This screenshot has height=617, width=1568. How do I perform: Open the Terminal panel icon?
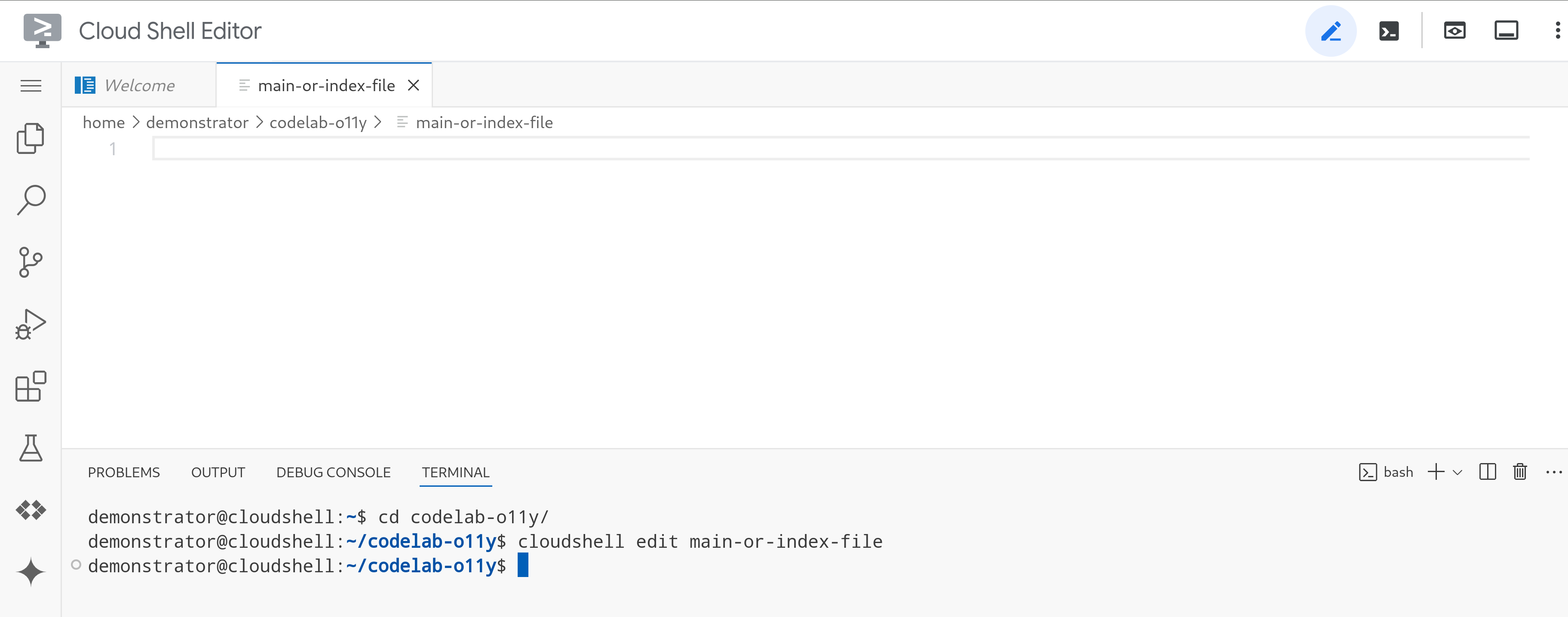pos(1389,31)
